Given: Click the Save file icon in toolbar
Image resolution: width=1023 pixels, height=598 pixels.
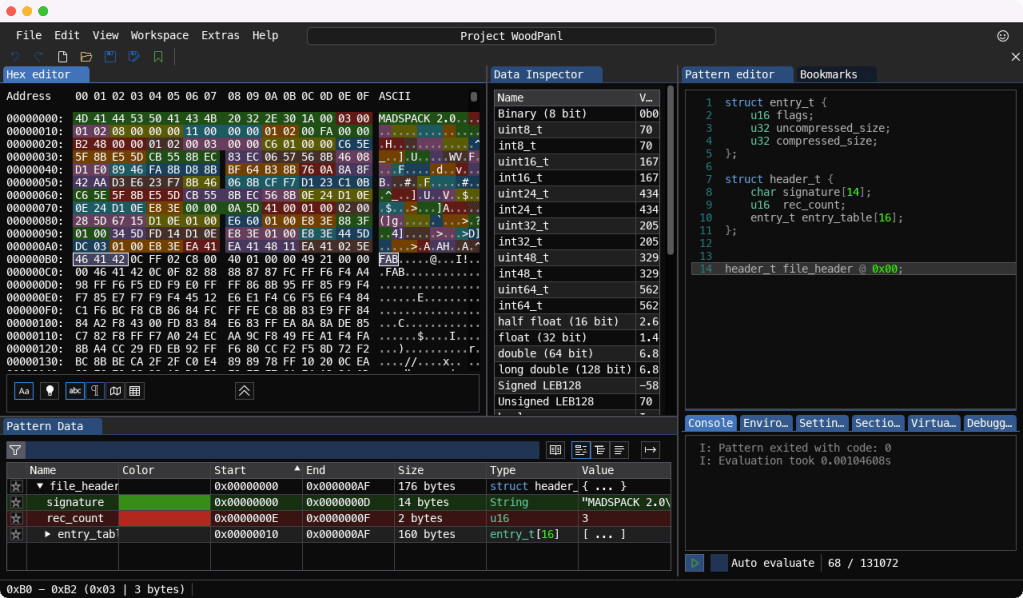Looking at the screenshot, I should 110,57.
